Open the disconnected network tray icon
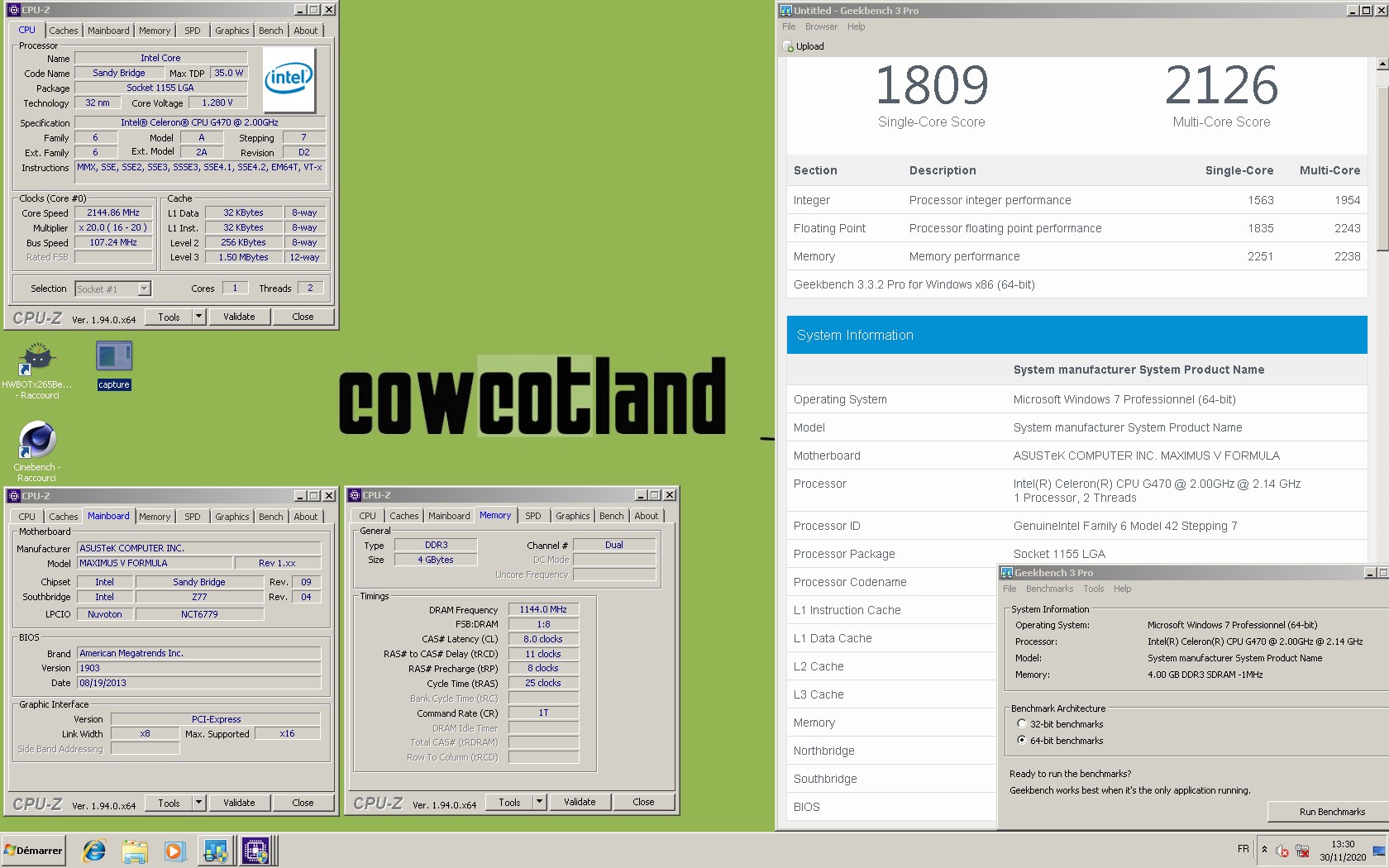 1302,851
